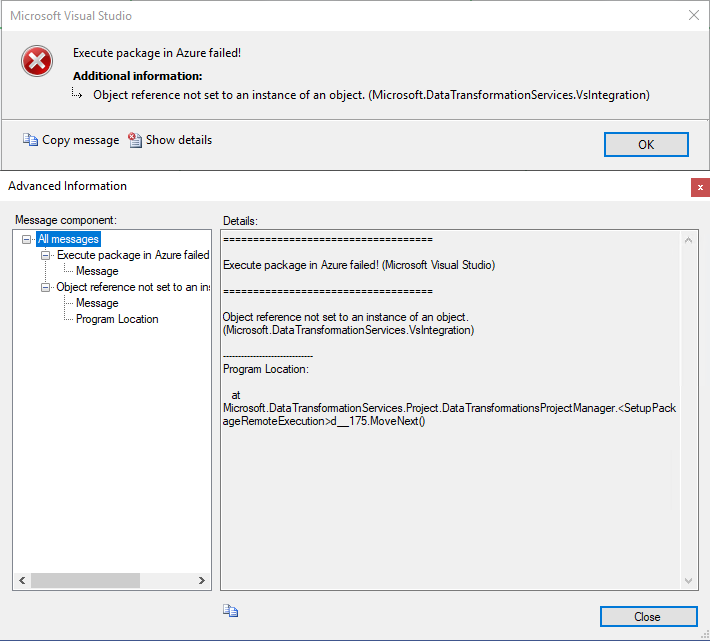Close the Microsoft Visual Studio error dialog
710x641 pixels.
[x=694, y=15]
